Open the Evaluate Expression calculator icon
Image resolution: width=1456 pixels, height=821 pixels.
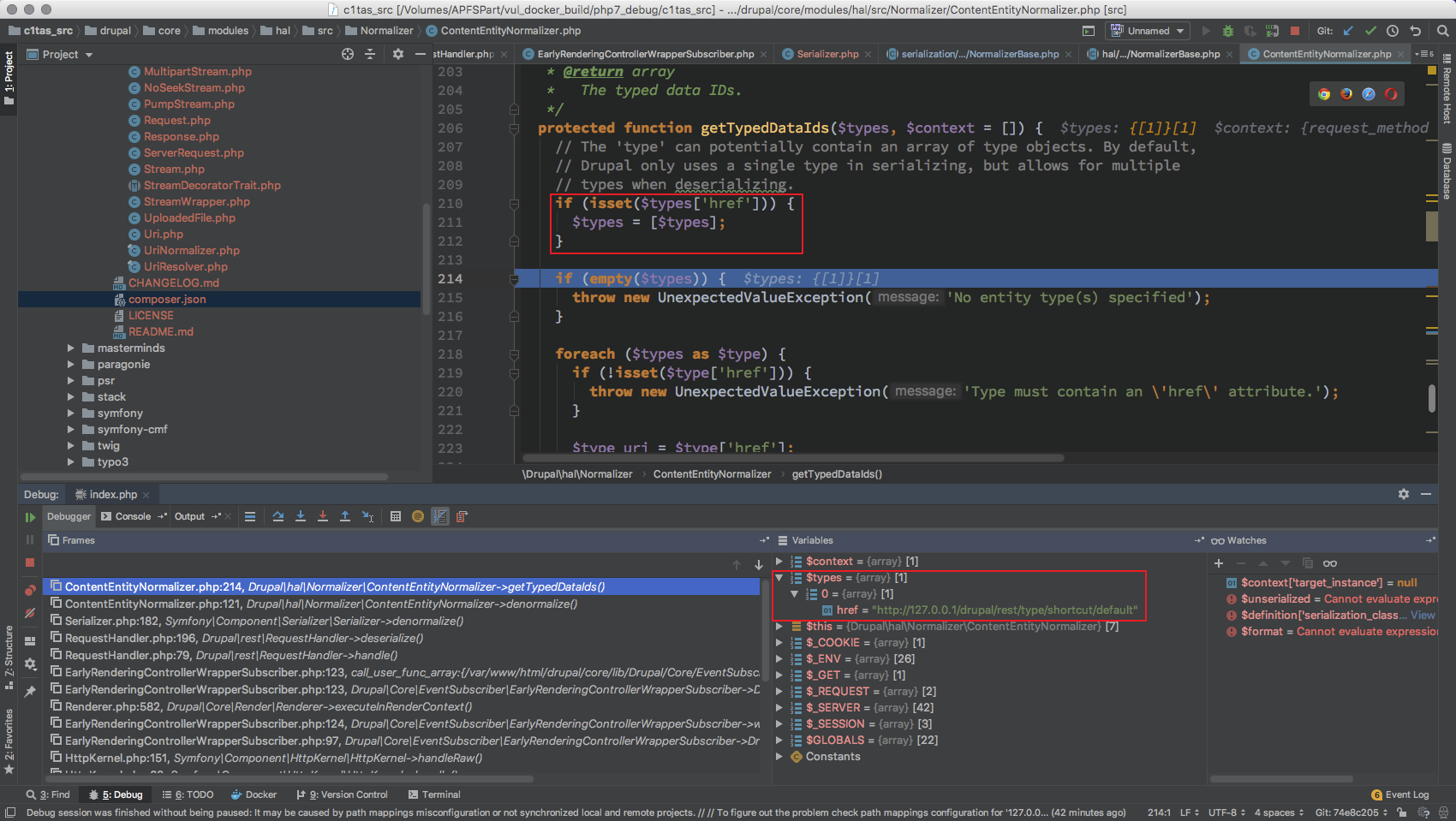[x=396, y=516]
